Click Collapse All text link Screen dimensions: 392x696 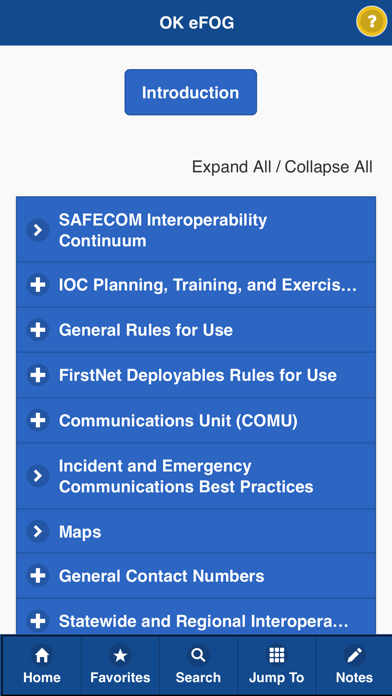329,167
